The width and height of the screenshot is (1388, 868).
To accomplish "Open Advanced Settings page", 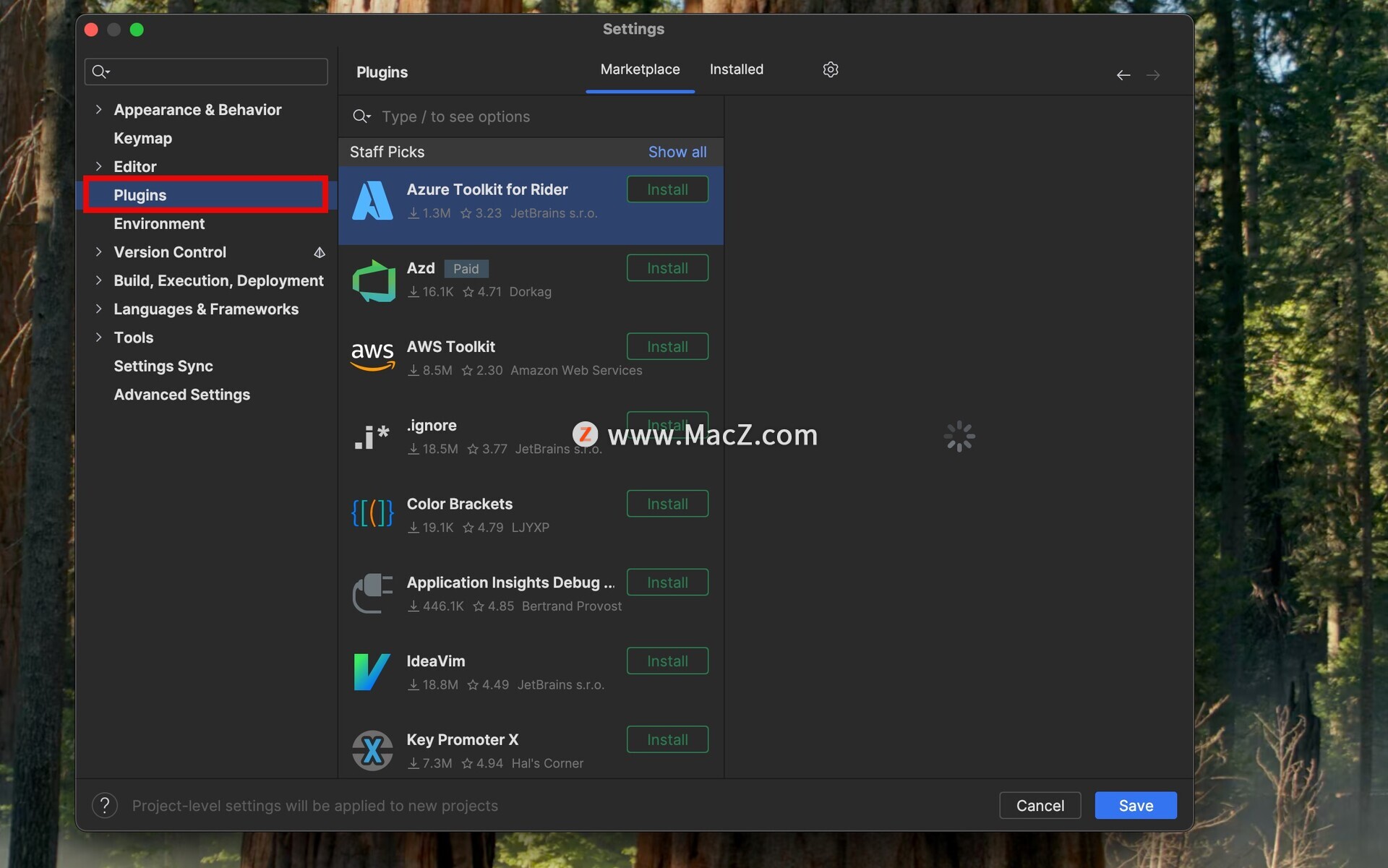I will coord(181,395).
